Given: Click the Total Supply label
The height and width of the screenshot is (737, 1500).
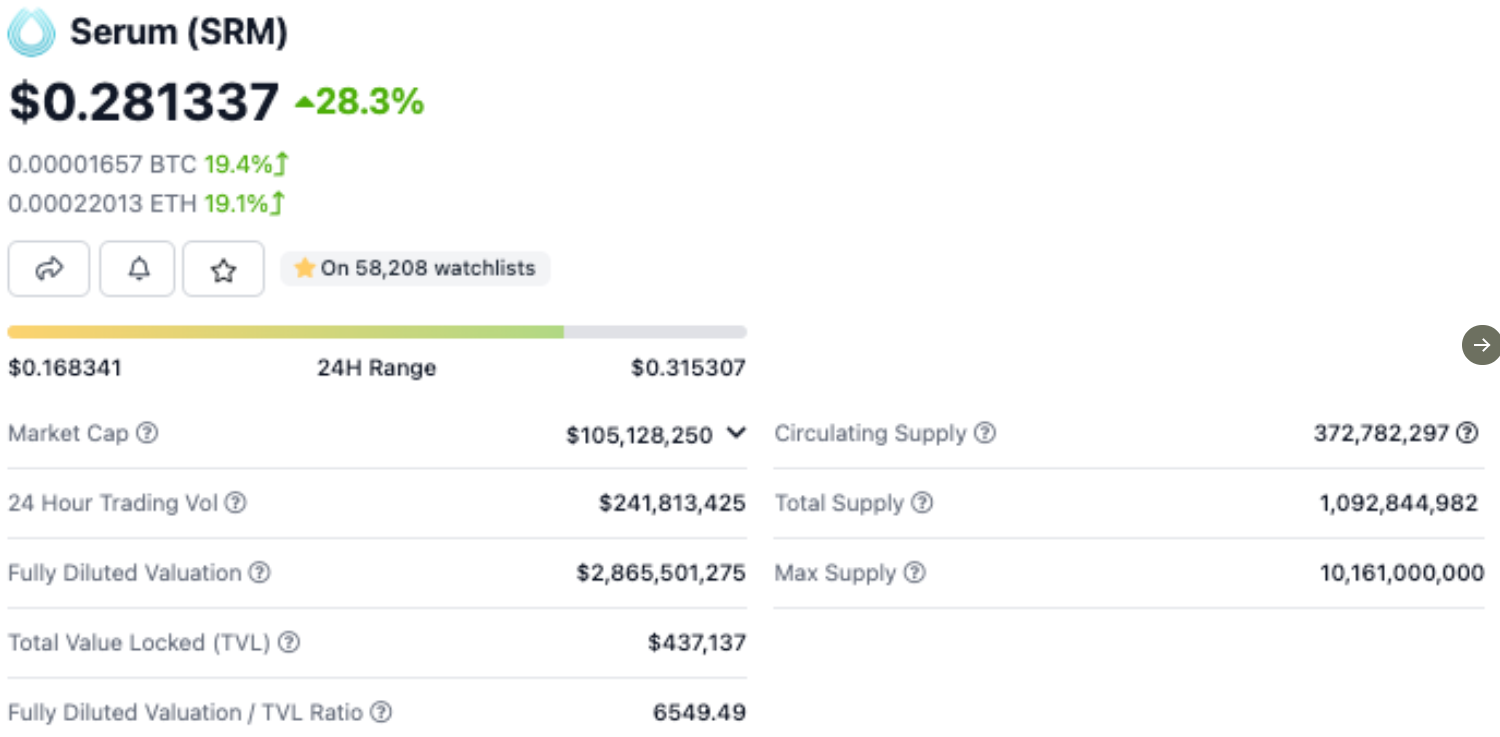Looking at the screenshot, I should (x=839, y=503).
